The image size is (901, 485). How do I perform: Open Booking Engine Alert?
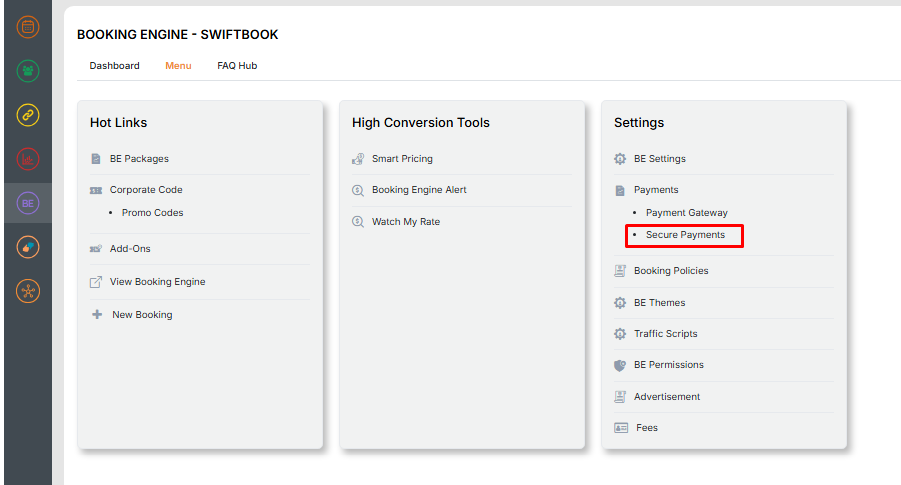tap(419, 190)
